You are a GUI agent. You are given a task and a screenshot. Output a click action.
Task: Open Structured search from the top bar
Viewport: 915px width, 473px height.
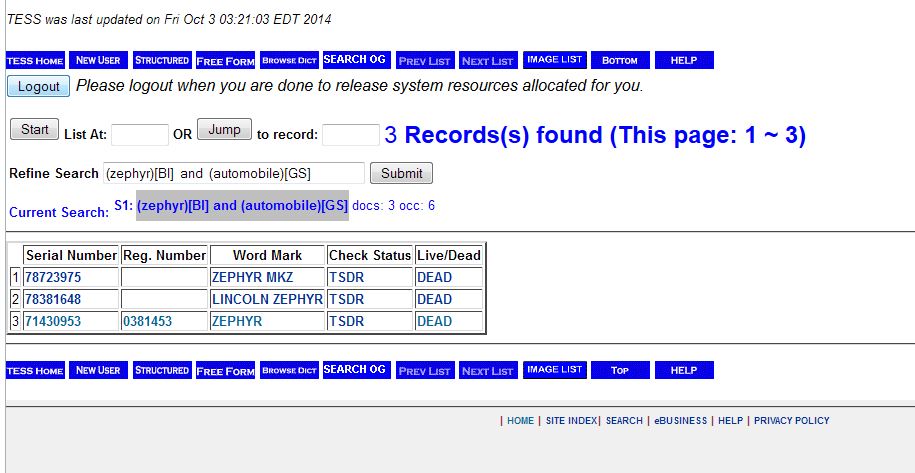162,61
